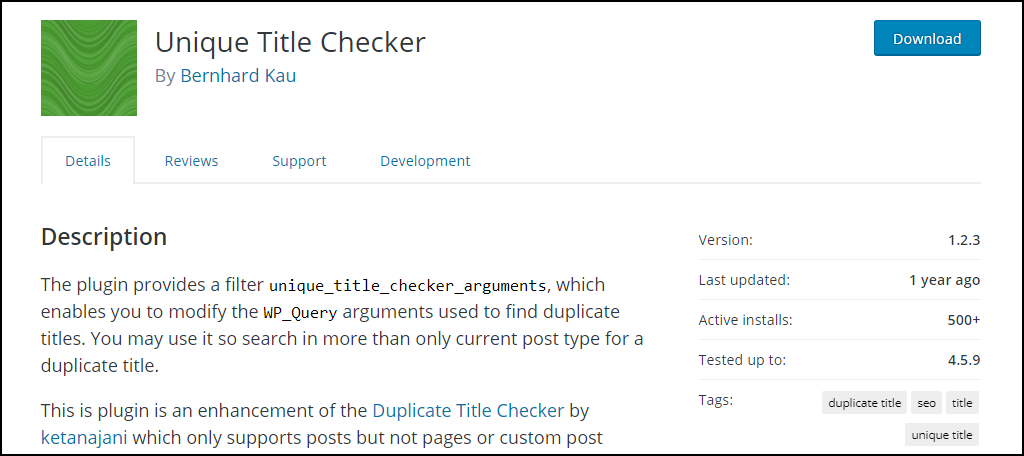1024x456 pixels.
Task: Click the version number 1.2.3
Action: pyautogui.click(x=964, y=240)
